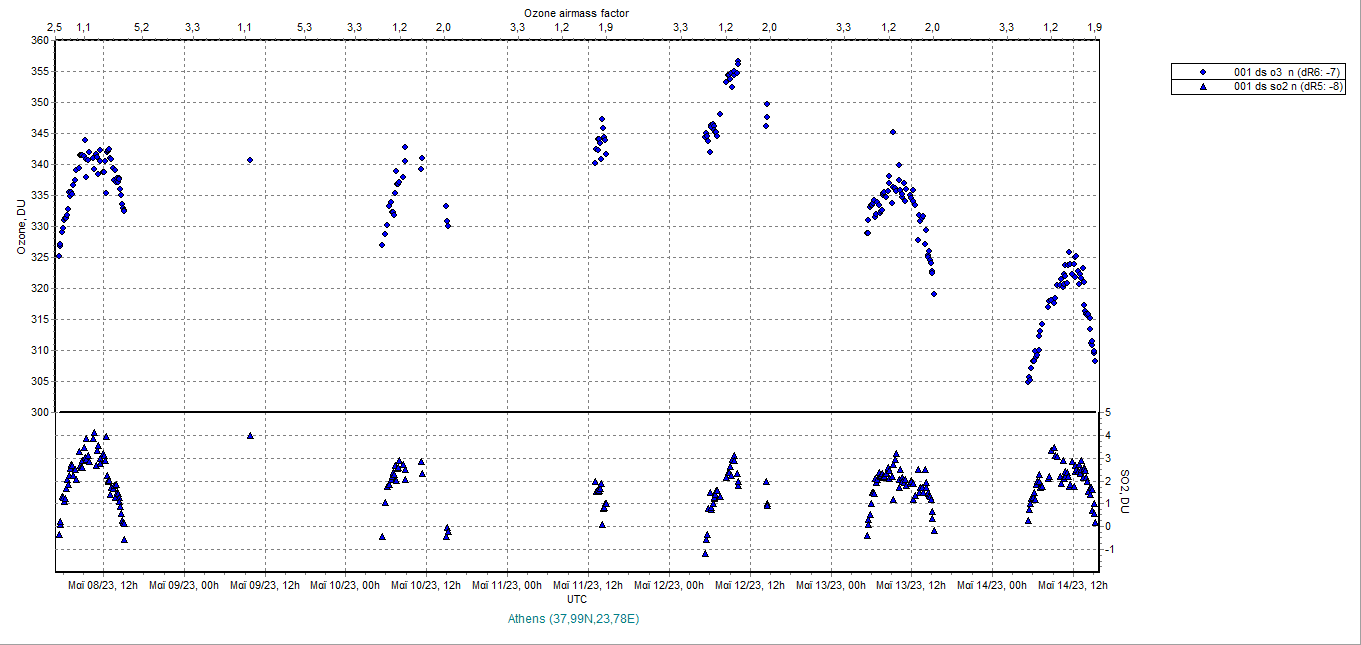Image resolution: width=1361 pixels, height=645 pixels.
Task: Click the lowest ozone point on Mai 14 morning
Action: tap(1028, 381)
